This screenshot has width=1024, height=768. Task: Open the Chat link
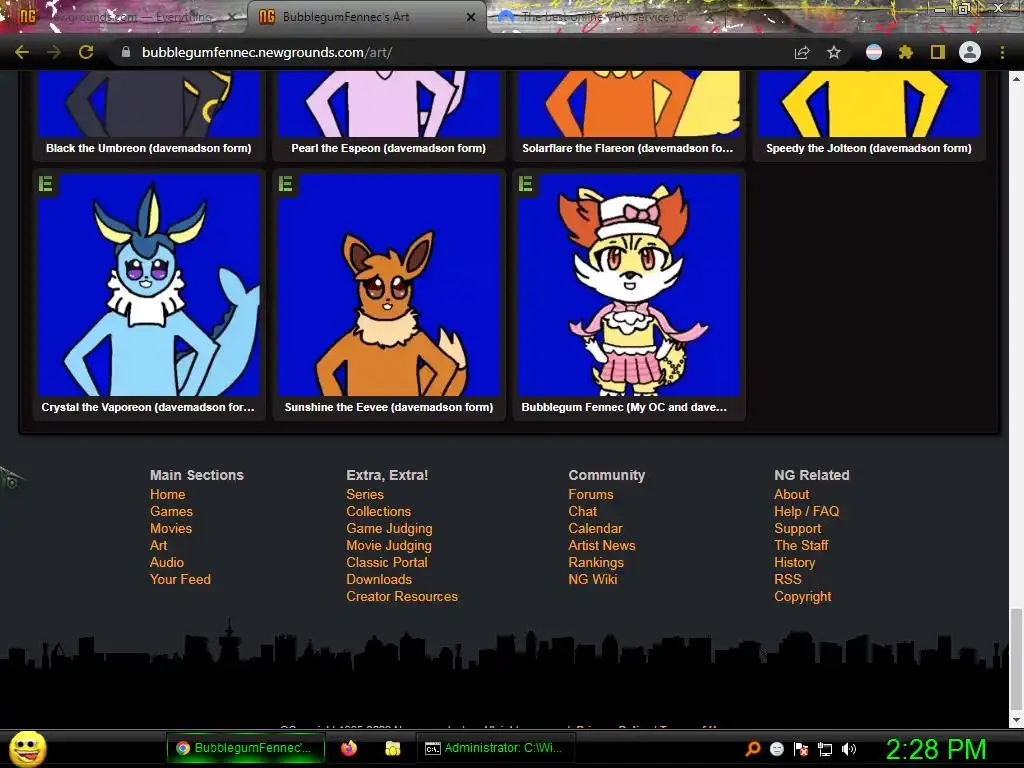pos(583,511)
